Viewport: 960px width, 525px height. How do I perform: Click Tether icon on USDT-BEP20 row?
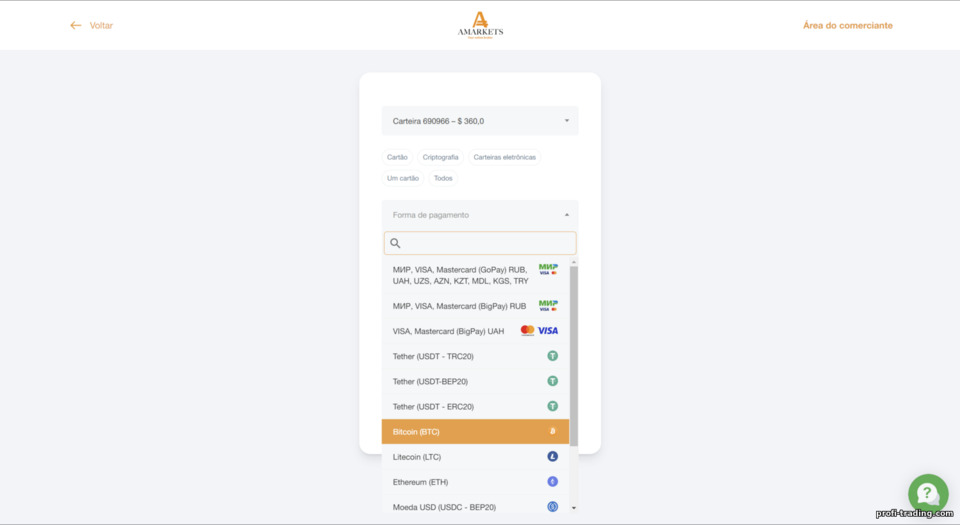click(552, 381)
